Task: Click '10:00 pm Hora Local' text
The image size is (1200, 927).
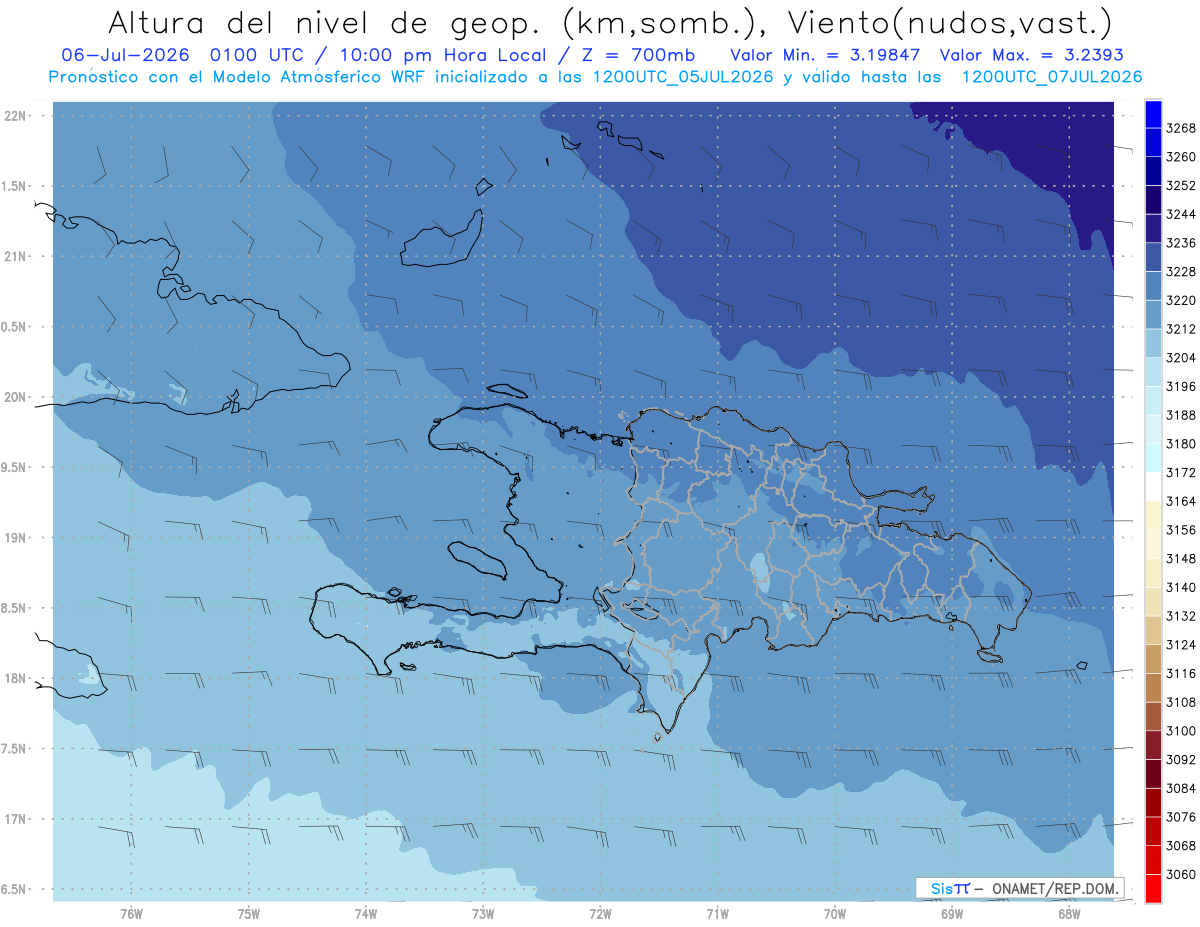Action: pos(445,55)
